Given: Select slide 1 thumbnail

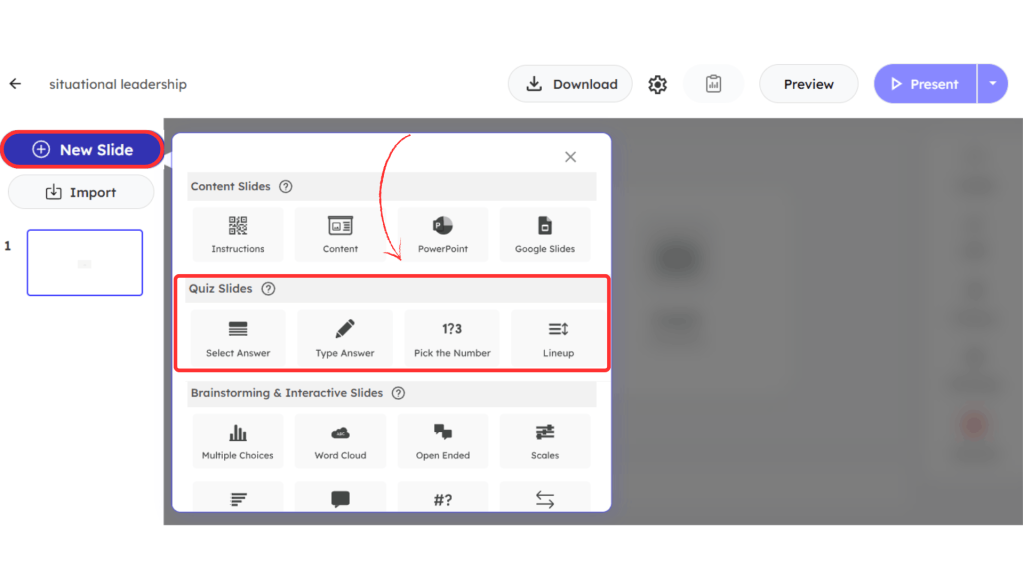Looking at the screenshot, I should (85, 263).
